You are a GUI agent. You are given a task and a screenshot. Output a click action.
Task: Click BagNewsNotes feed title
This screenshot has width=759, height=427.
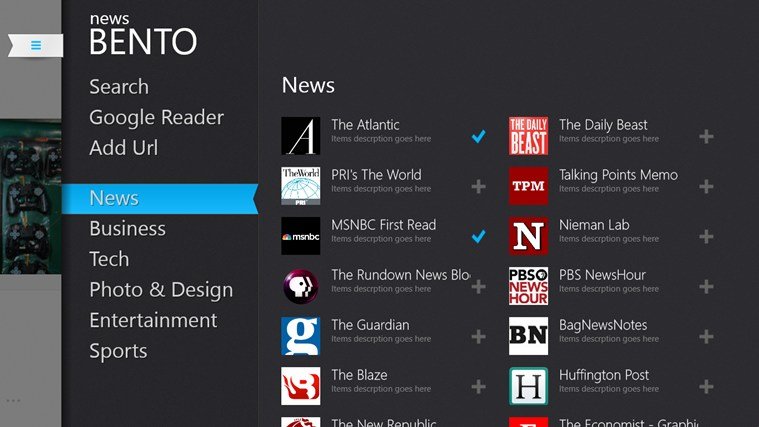[603, 325]
